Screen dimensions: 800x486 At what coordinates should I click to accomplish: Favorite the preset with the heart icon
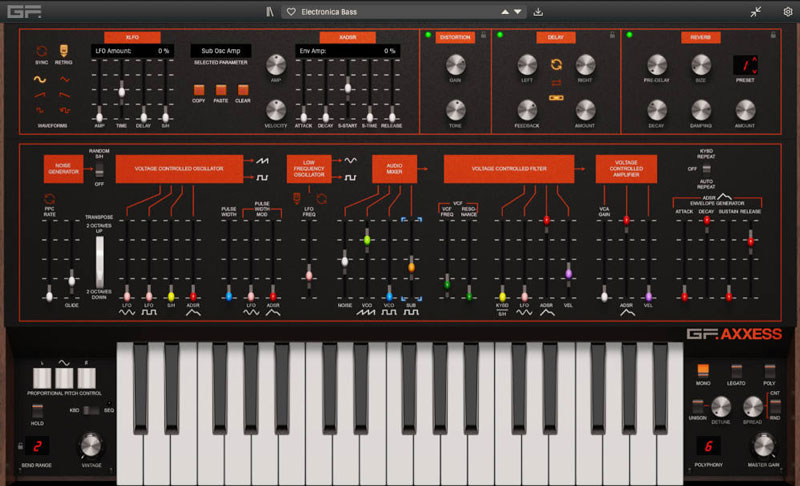[290, 12]
